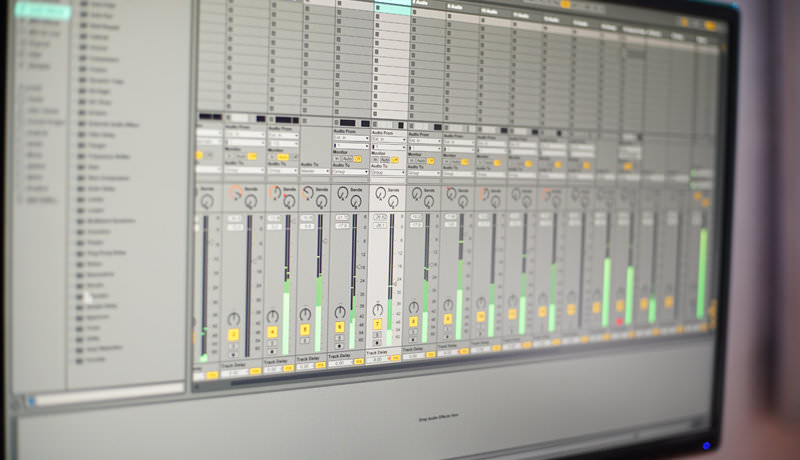Mute track 8 using its activator
This screenshot has height=460, width=800.
pyautogui.click(x=413, y=321)
